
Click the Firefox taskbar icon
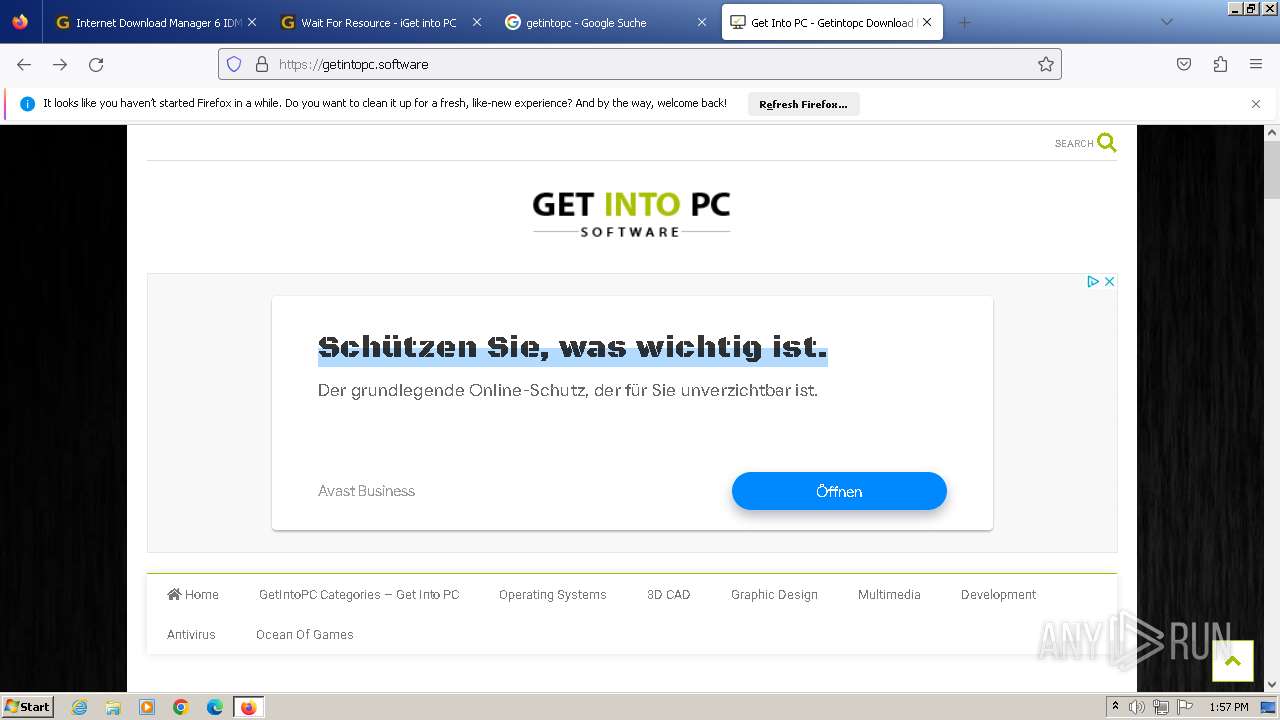point(248,707)
